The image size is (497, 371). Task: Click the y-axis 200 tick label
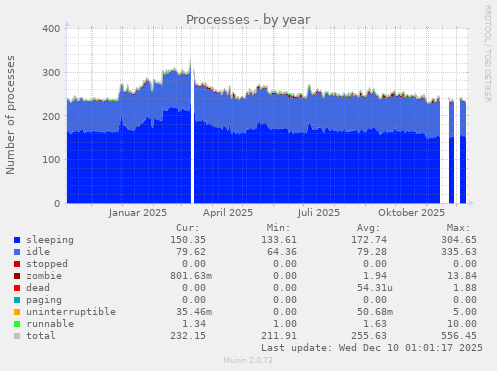[51, 116]
